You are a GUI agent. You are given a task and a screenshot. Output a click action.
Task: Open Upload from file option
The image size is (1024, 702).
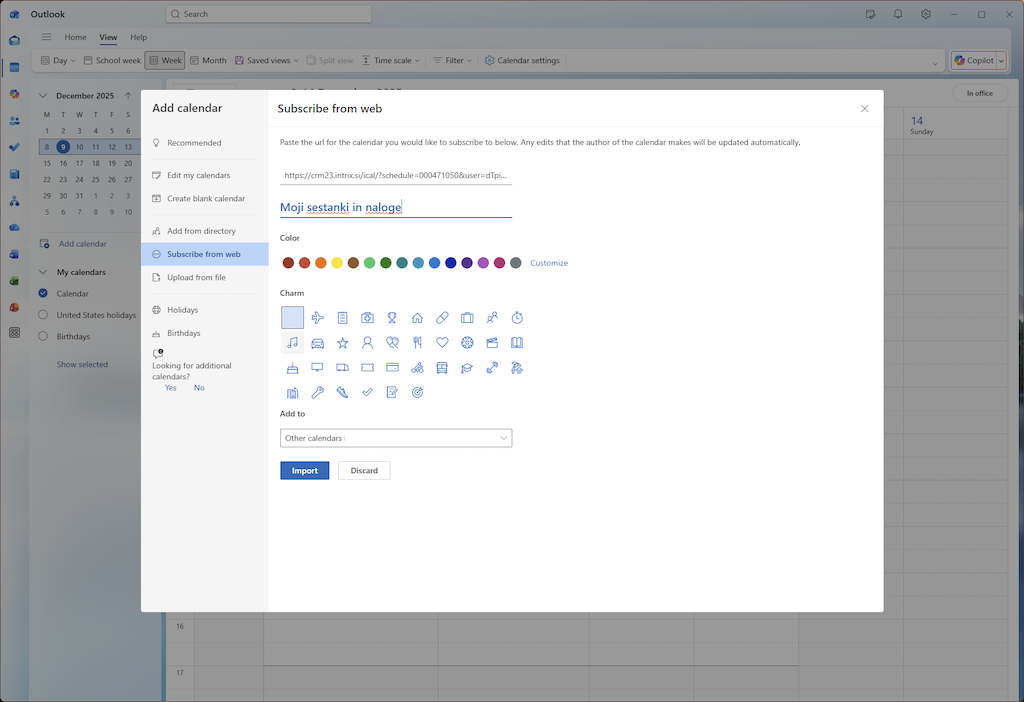click(x=196, y=278)
